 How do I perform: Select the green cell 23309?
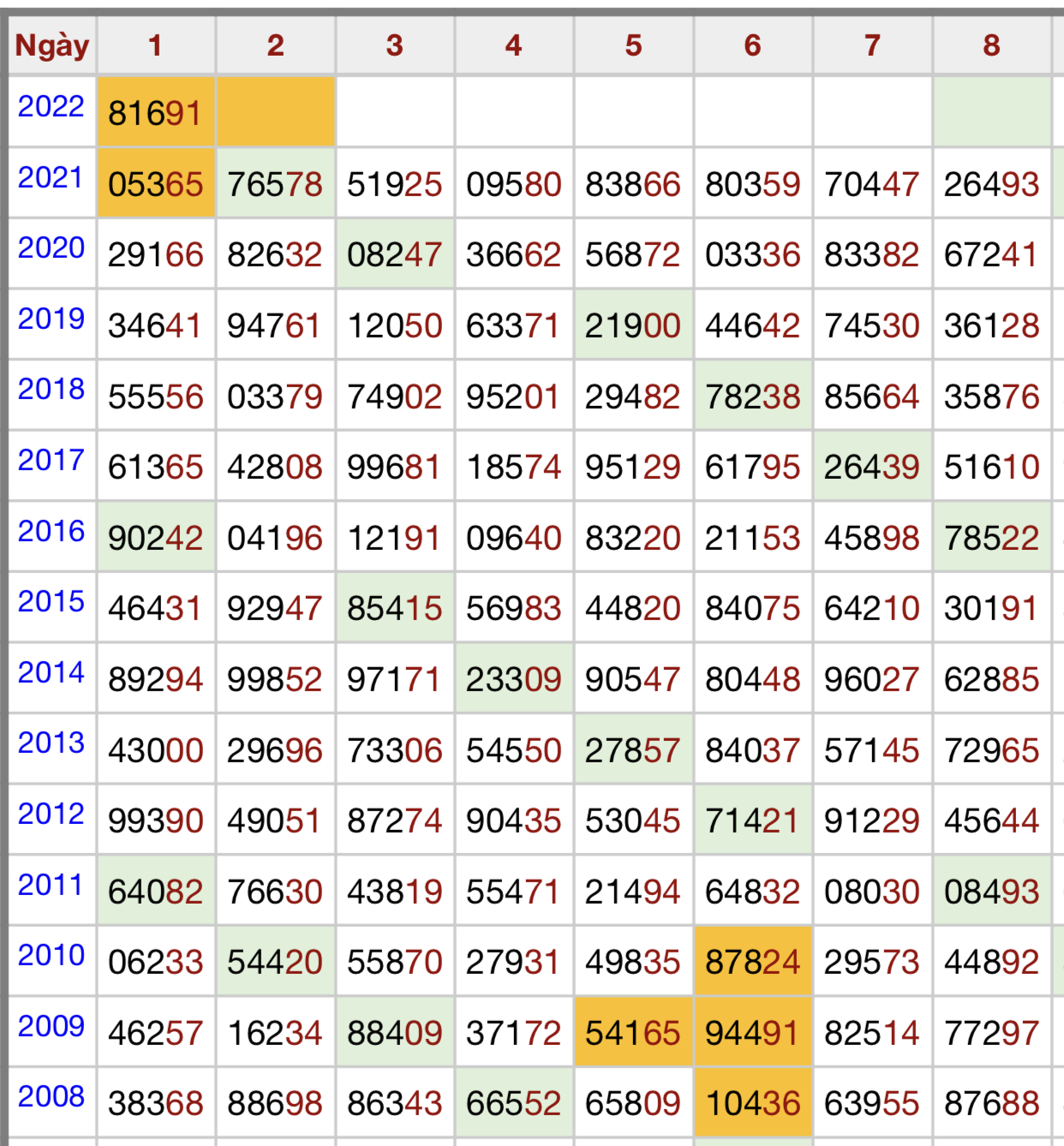pos(513,679)
